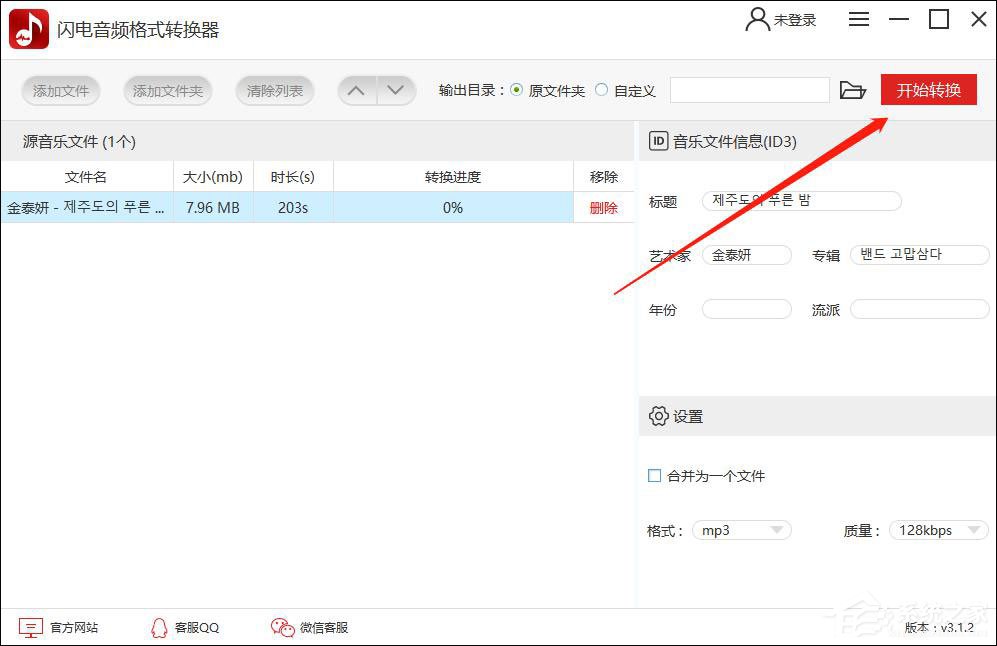Open the output directory folder browser icon
The image size is (997, 646).
(x=852, y=90)
